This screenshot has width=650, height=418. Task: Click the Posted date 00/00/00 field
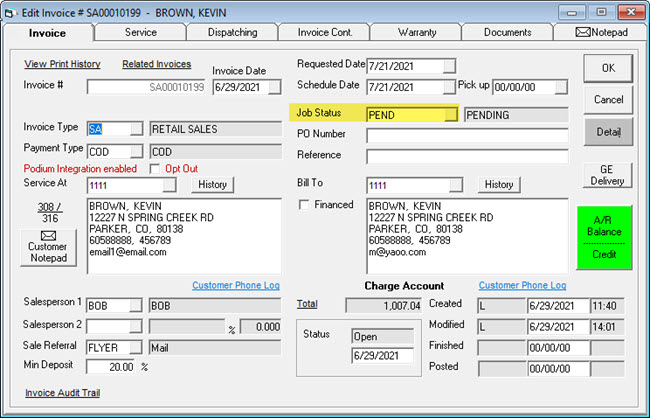(558, 369)
